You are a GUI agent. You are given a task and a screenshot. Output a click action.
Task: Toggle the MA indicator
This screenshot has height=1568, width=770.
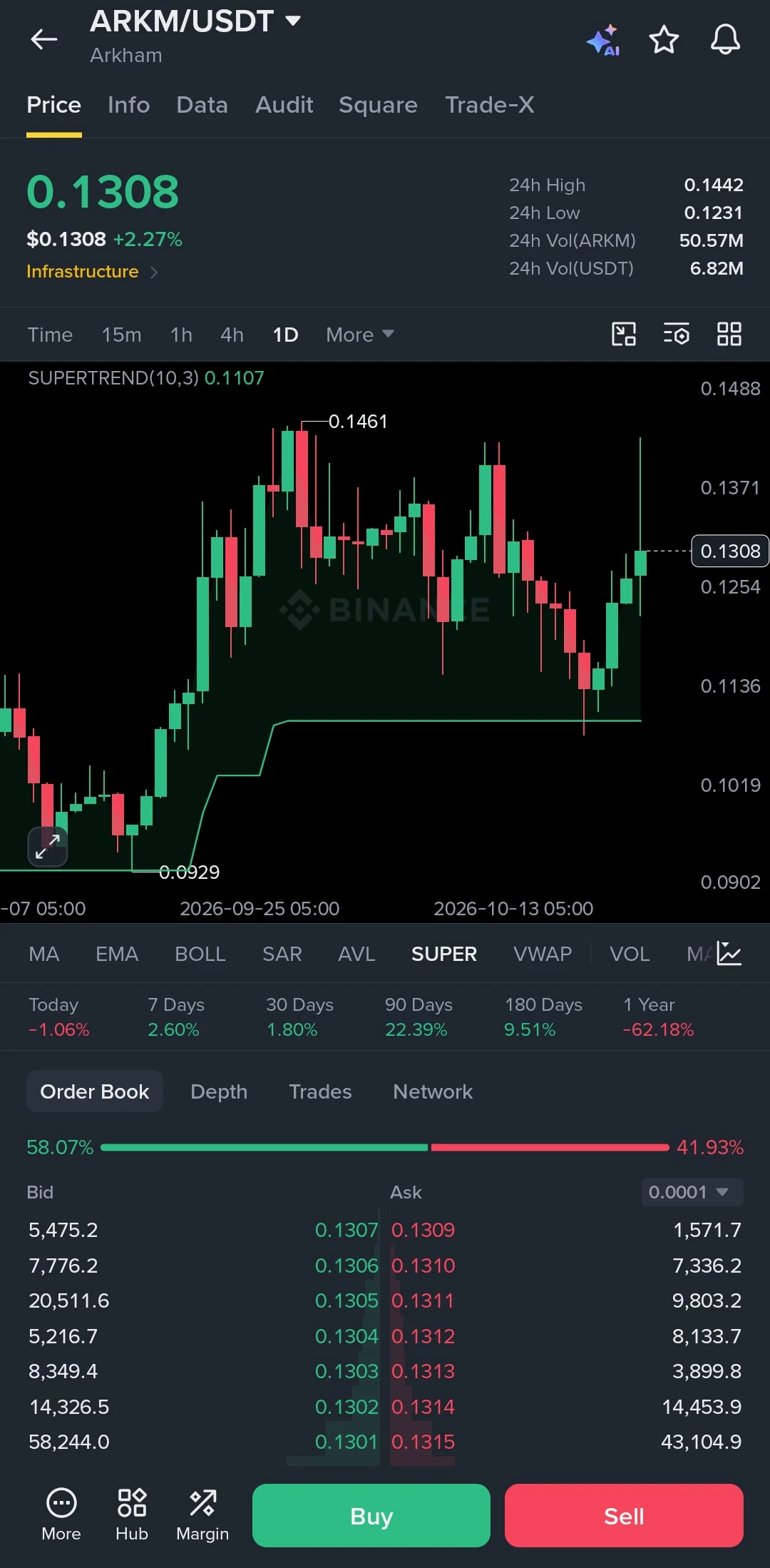click(x=44, y=954)
